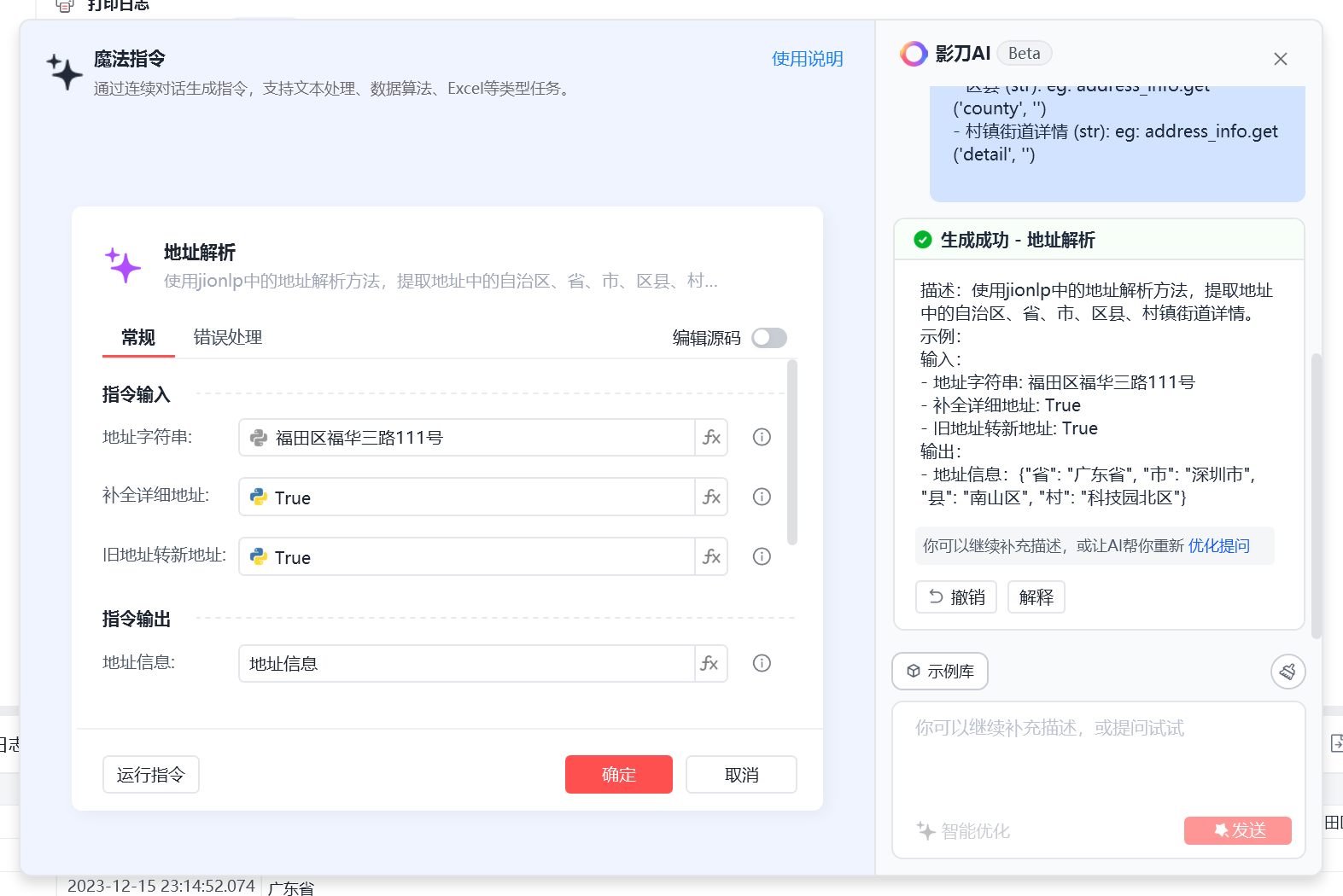Click the 运行指令 button
Viewport: 1343px width, 896px height.
[151, 775]
